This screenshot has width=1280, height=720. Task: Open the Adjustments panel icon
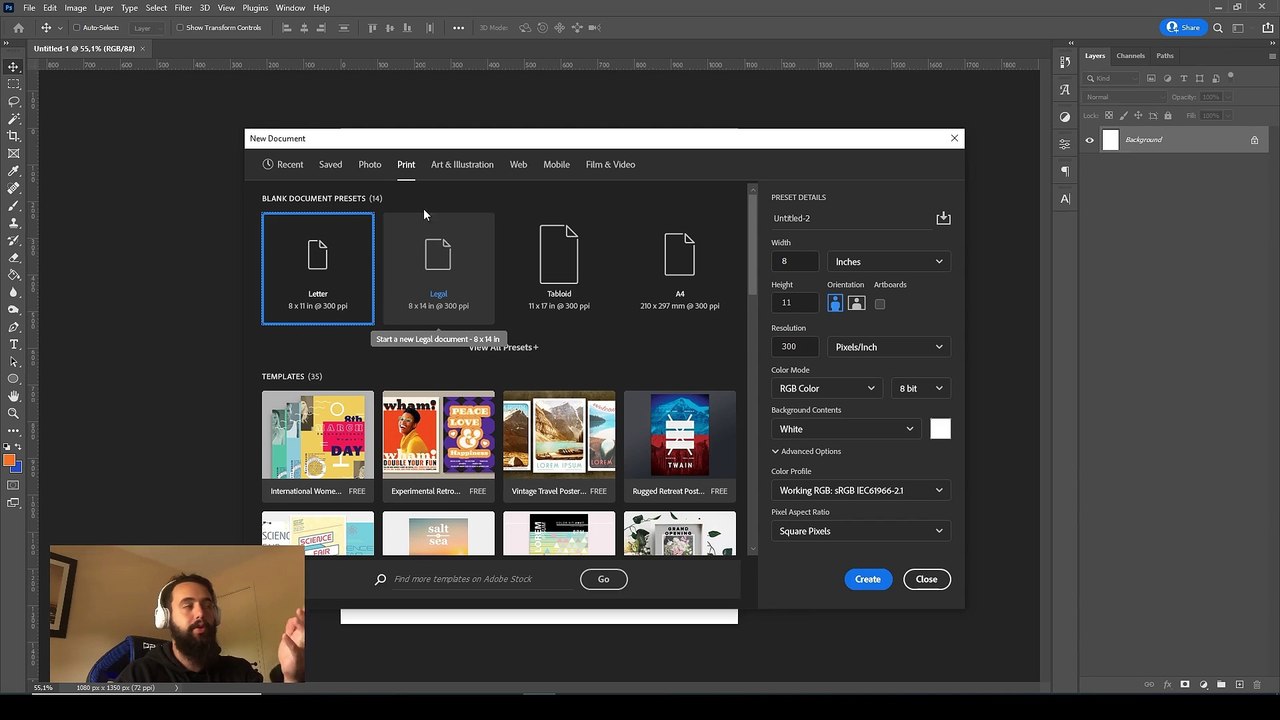tap(1065, 117)
